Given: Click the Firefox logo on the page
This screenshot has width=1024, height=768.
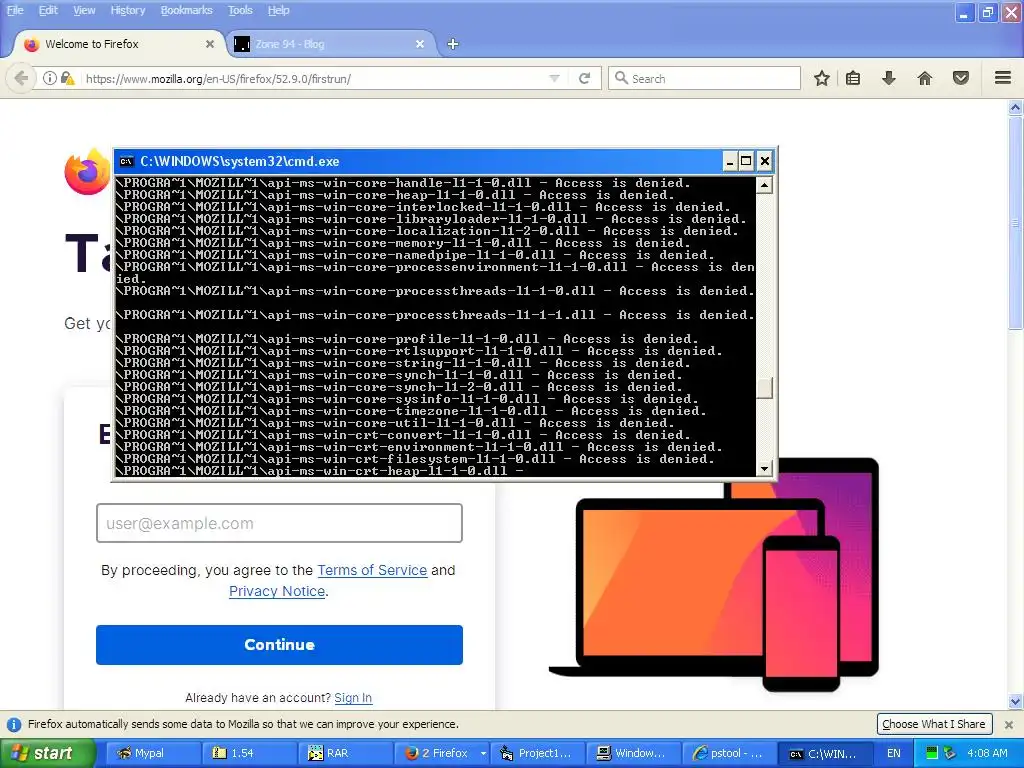Looking at the screenshot, I should 87,172.
